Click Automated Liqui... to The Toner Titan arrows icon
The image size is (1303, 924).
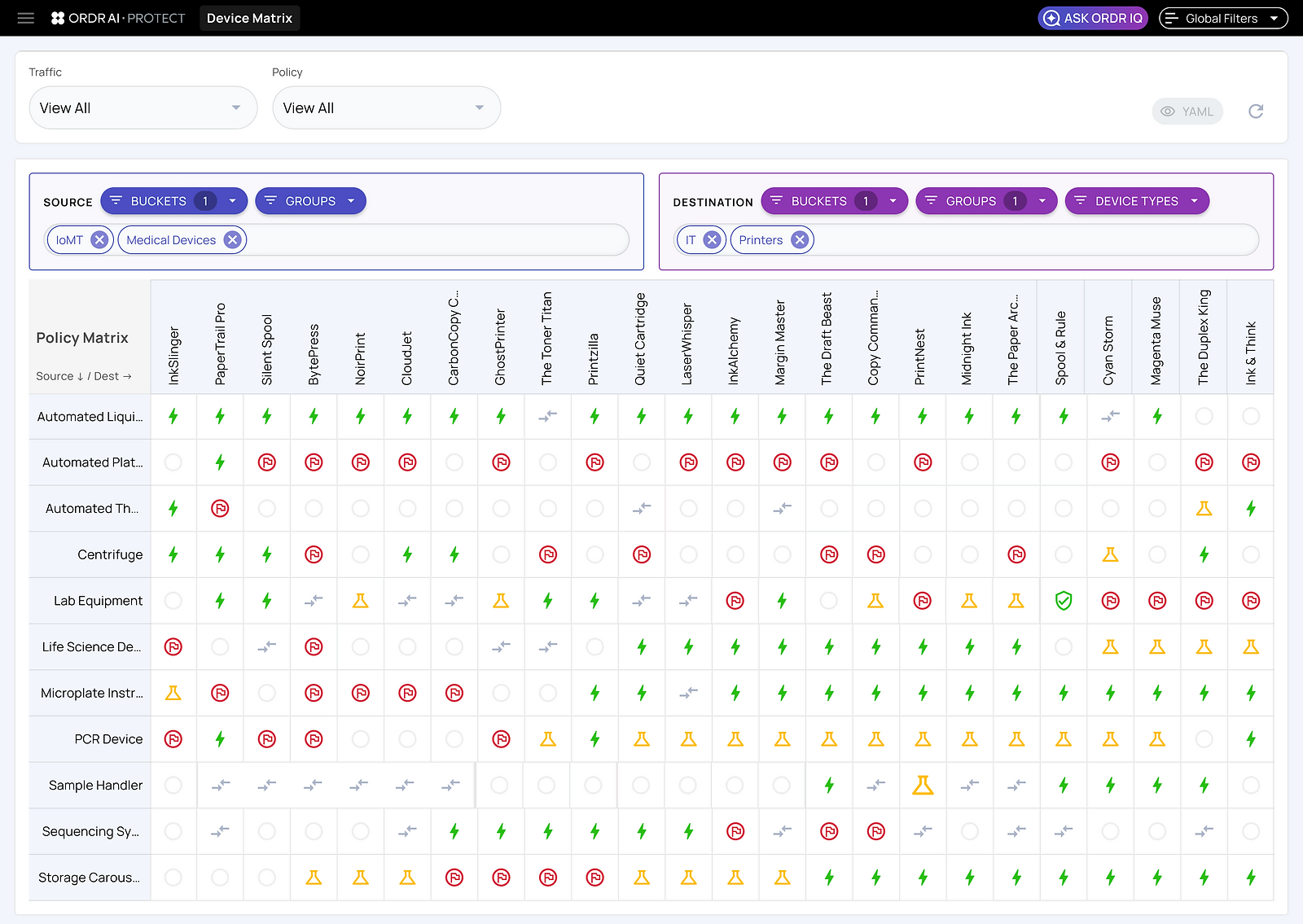point(548,416)
